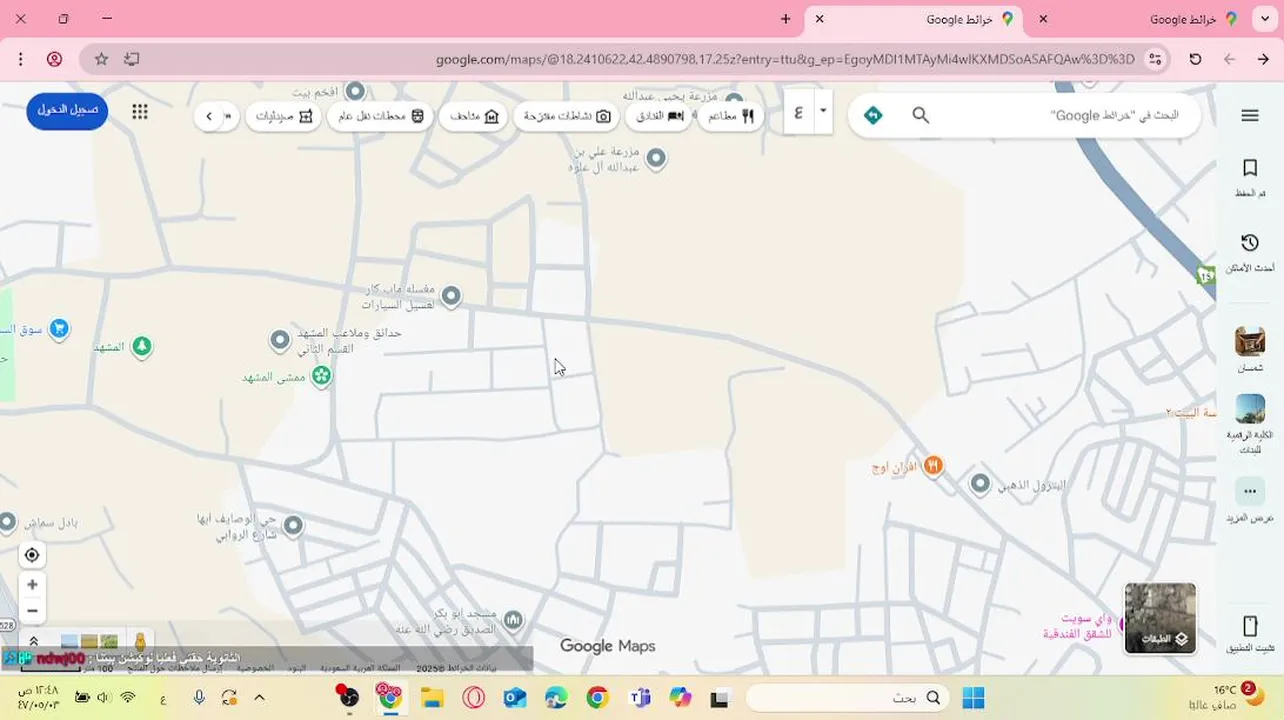The height and width of the screenshot is (720, 1284).
Task: Click the microphone icon in the system tray
Action: click(200, 698)
